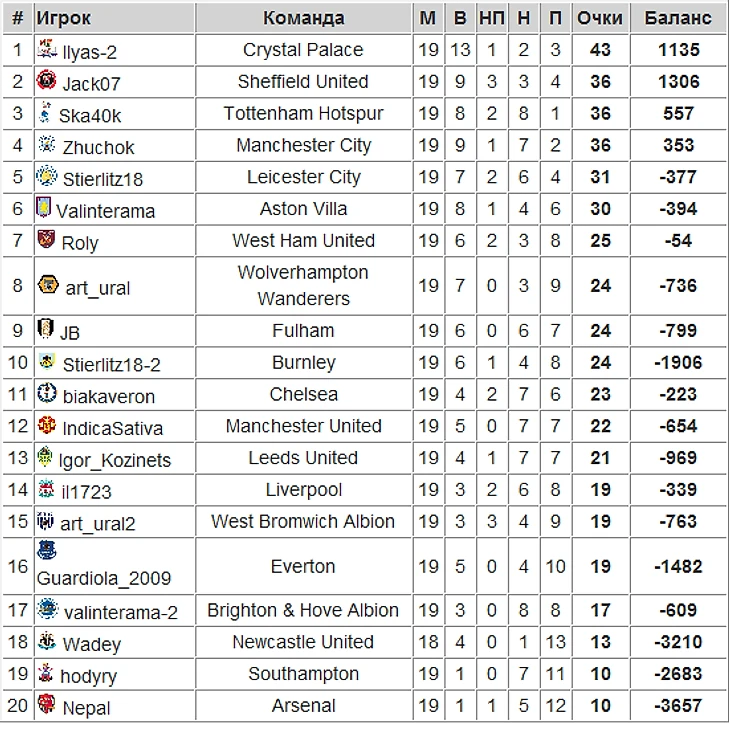Open Igor_Kozinets player profile

pyautogui.click(x=115, y=460)
